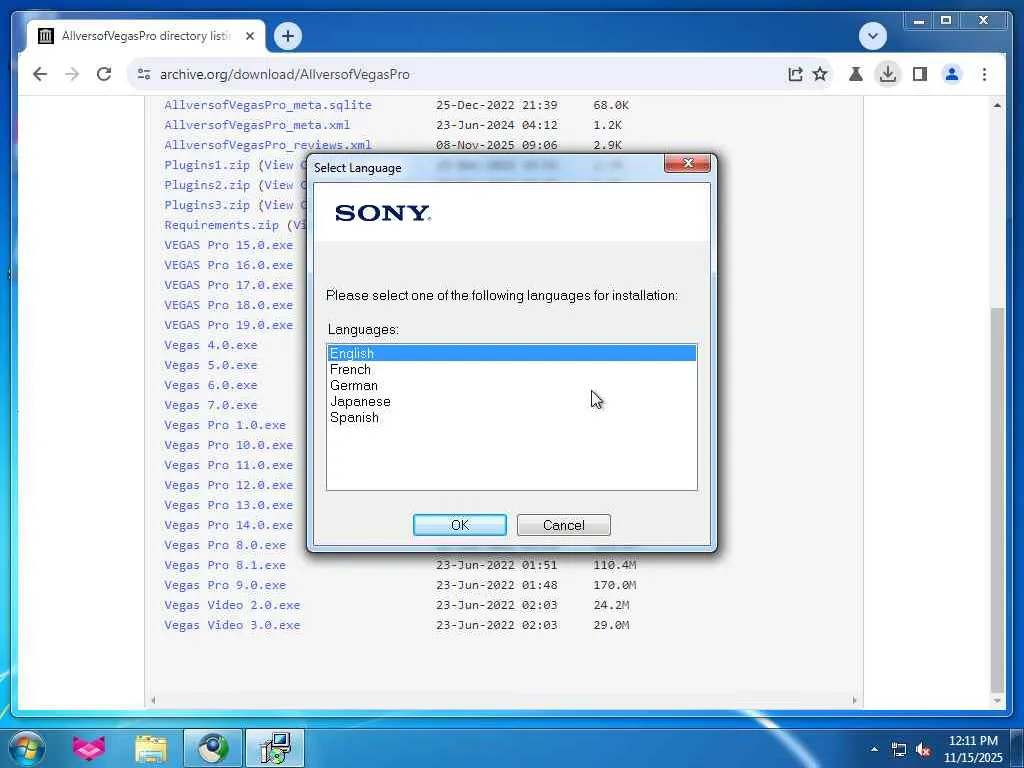Open AllversofVegasPro_reviews.xml link

pyautogui.click(x=268, y=145)
